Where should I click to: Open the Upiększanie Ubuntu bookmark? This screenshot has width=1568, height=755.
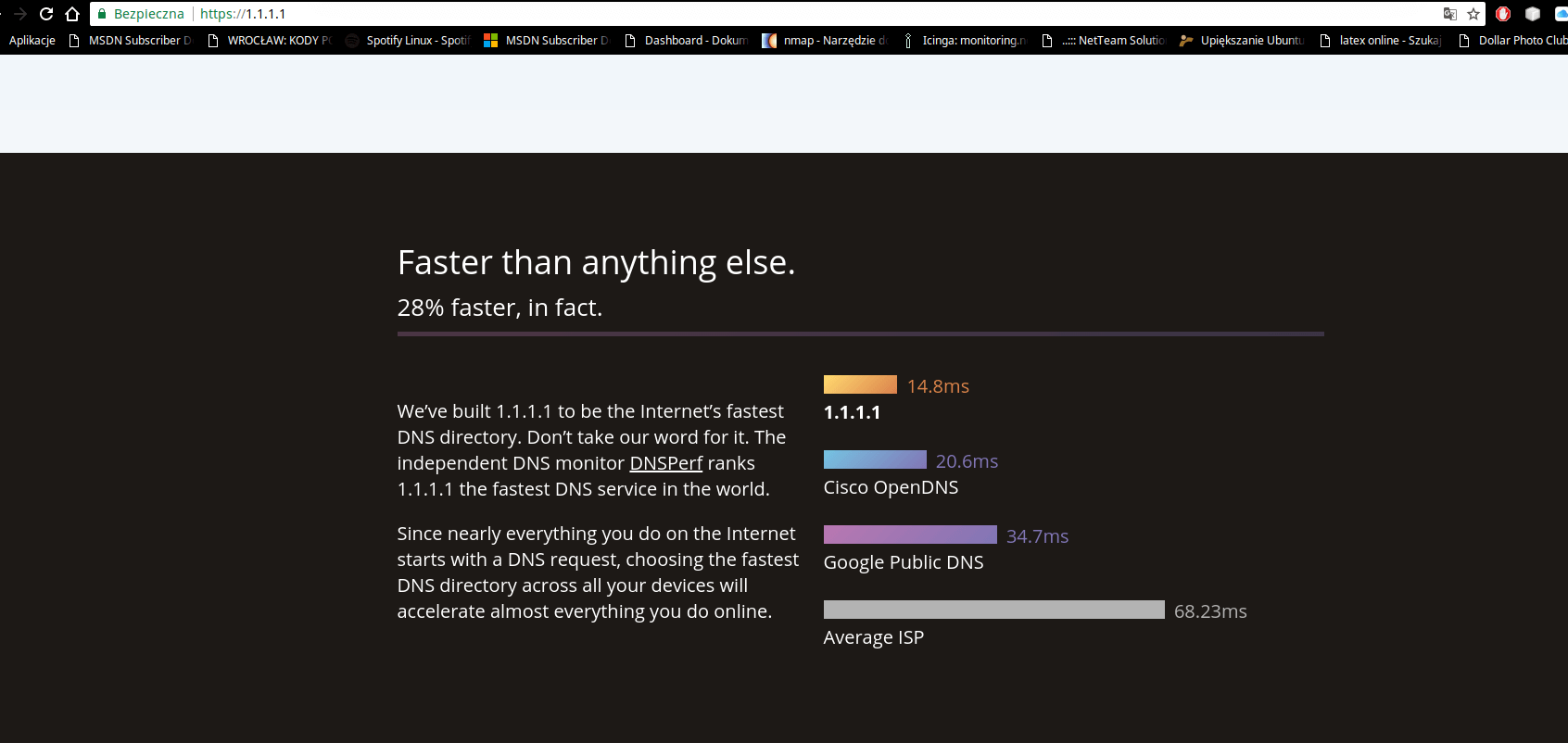(1242, 41)
